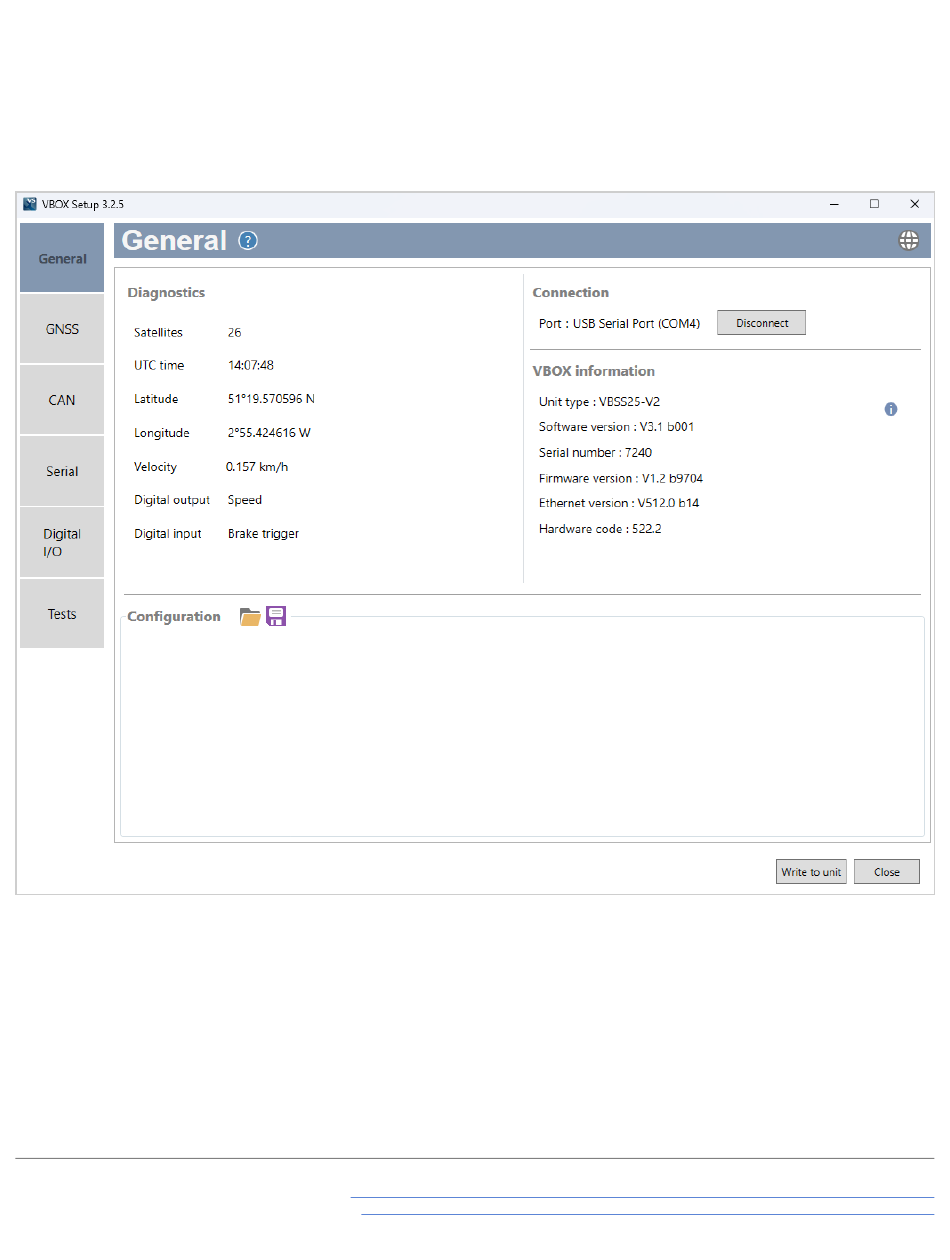The height and width of the screenshot is (1260, 950).
Task: Select the General tab
Action: 62,259
